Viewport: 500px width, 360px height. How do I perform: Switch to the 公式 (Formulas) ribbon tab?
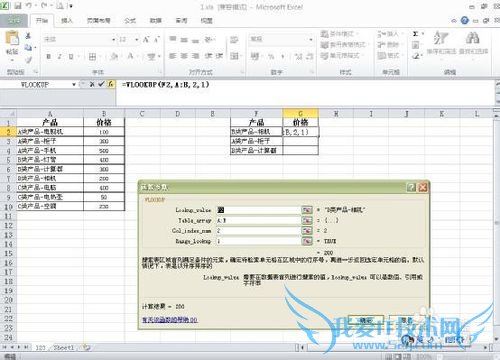point(130,21)
